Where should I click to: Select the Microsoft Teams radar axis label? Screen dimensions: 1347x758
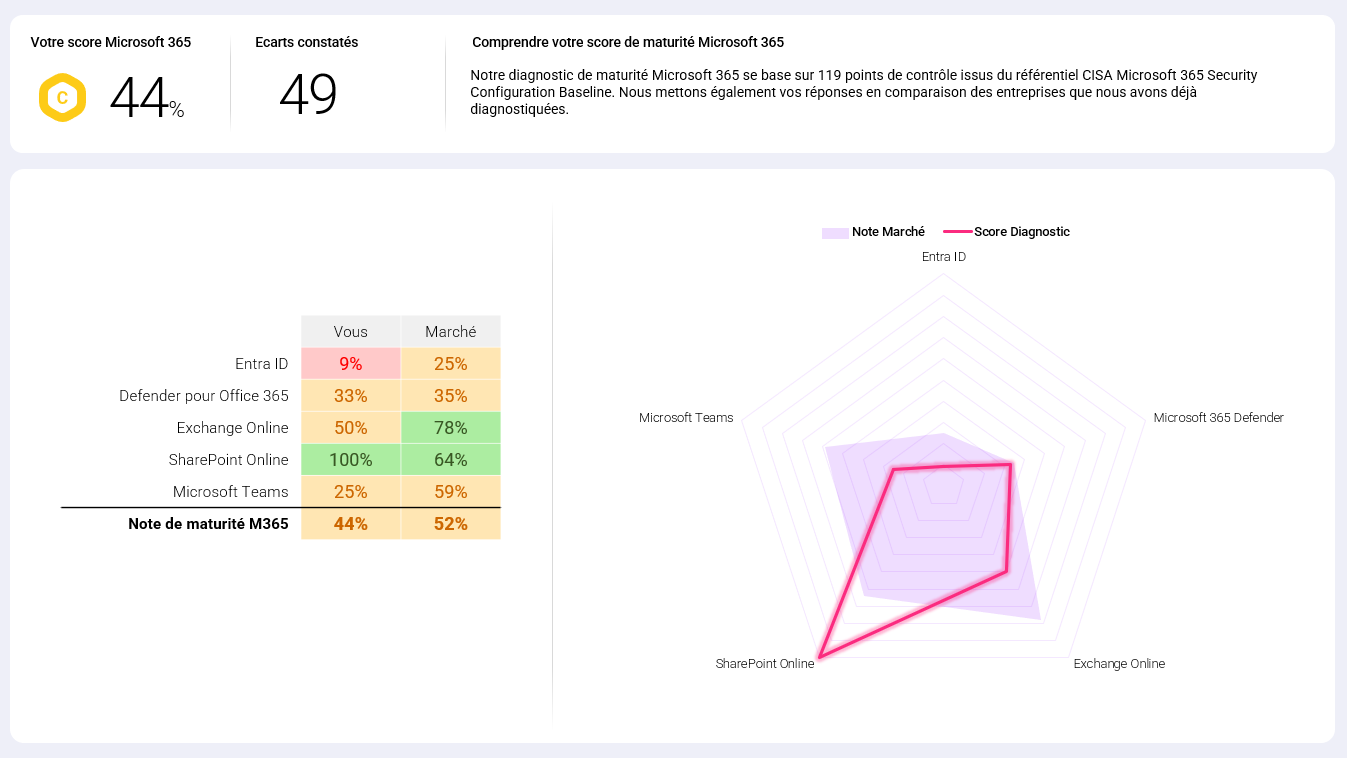click(x=686, y=418)
